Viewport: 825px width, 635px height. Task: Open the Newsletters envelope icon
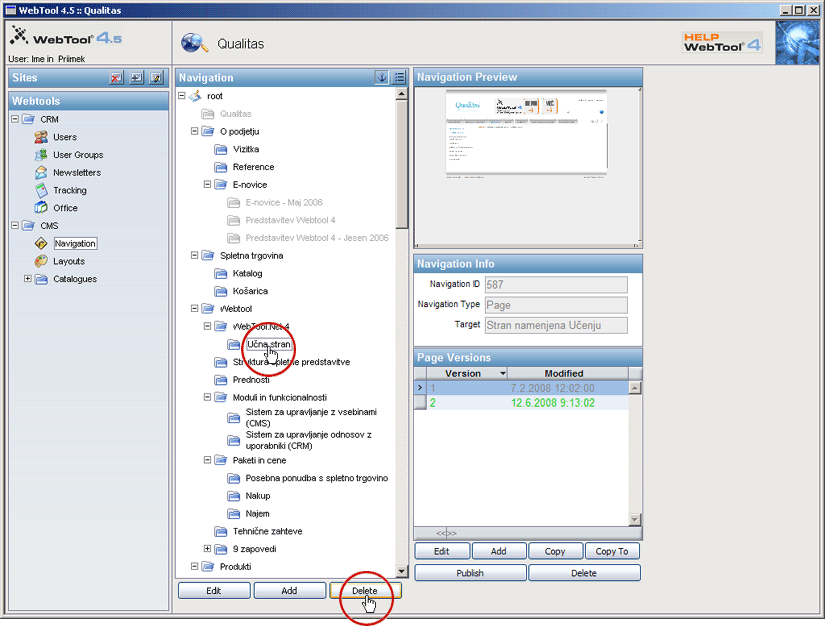point(41,173)
